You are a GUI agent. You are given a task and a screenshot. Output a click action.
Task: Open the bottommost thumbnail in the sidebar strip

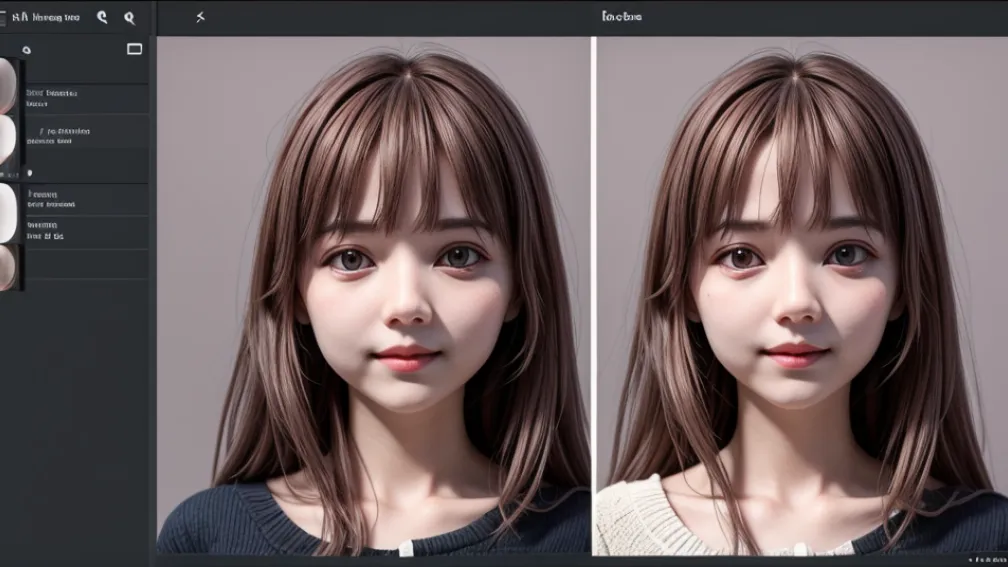8,267
